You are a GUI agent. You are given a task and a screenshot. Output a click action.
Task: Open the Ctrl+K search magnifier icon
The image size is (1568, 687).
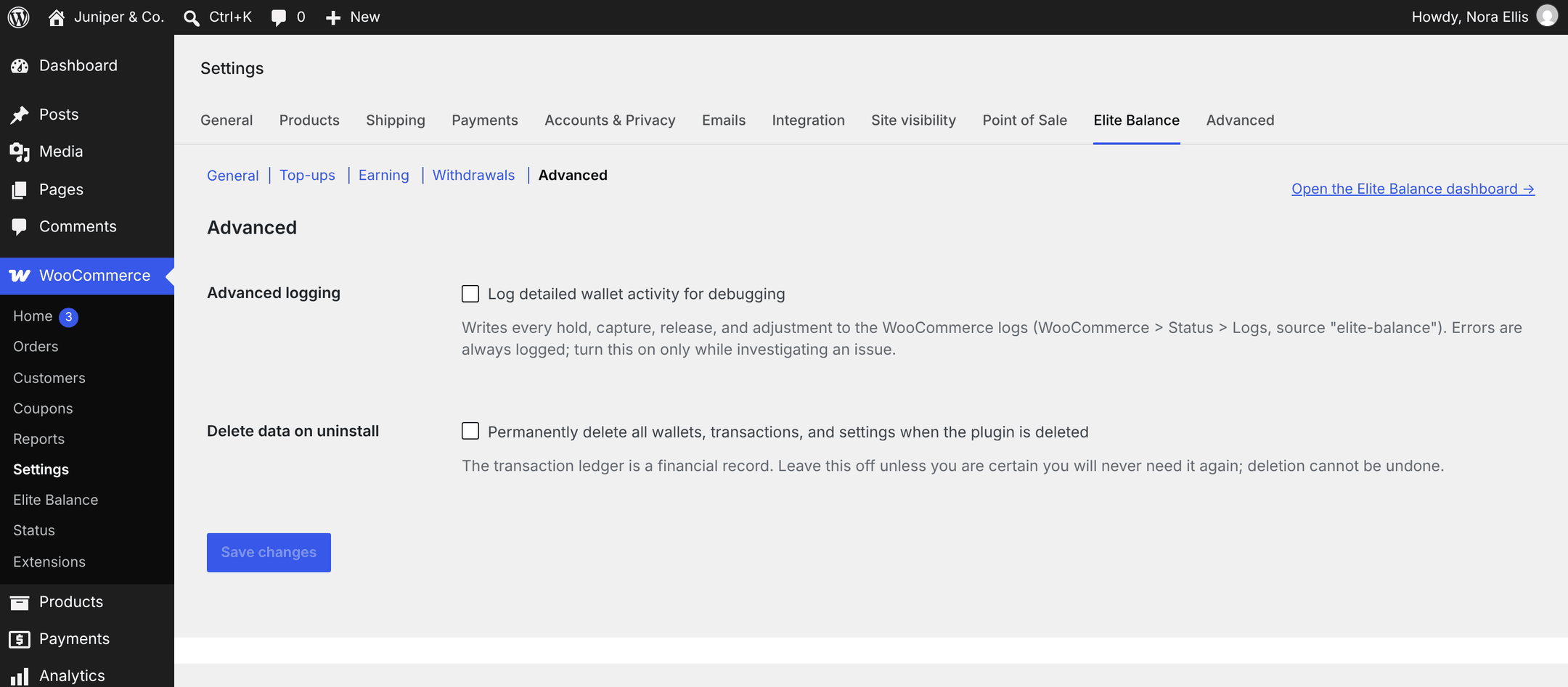coord(192,17)
